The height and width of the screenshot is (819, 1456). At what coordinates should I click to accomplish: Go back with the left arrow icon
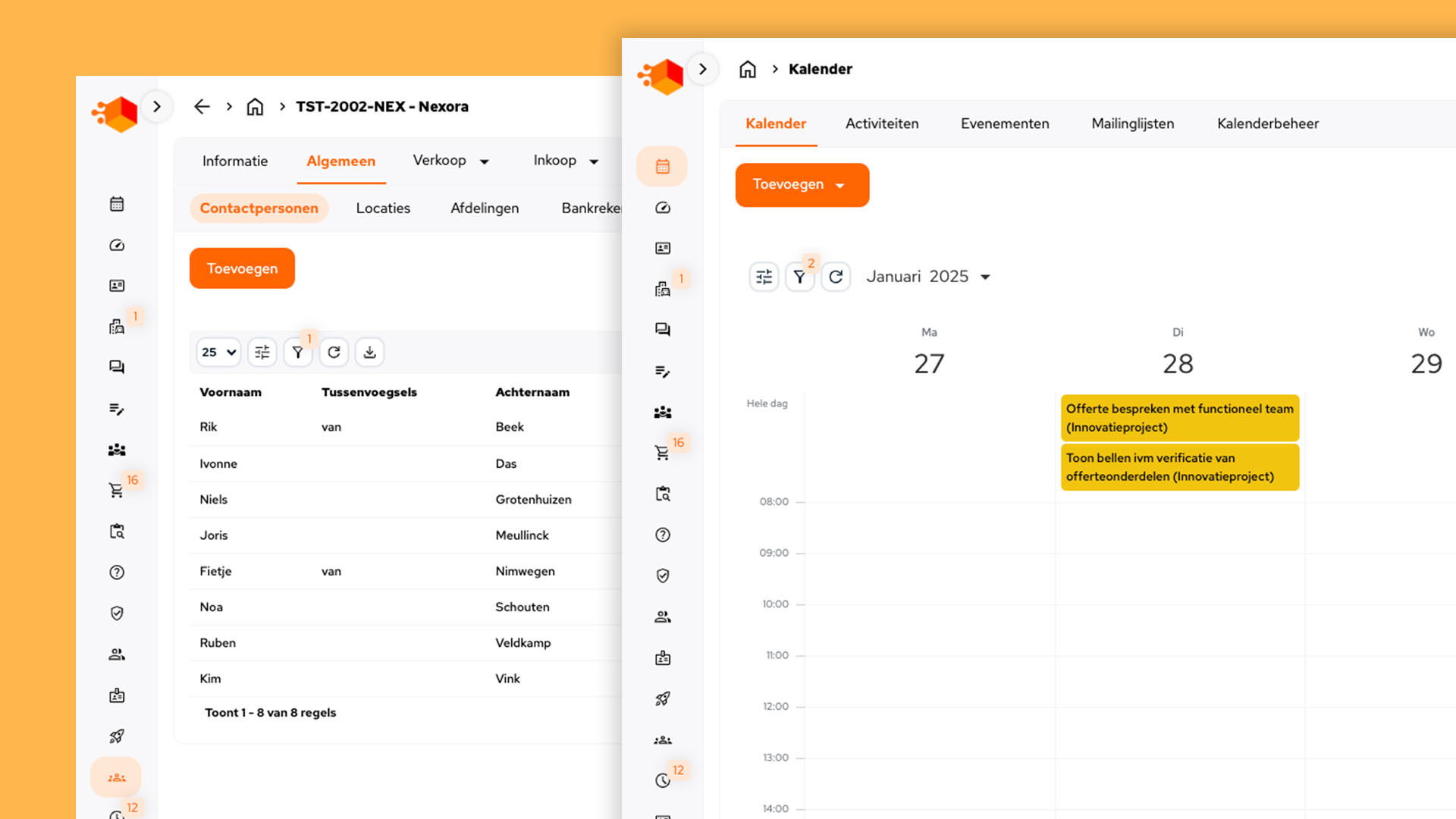pos(202,107)
